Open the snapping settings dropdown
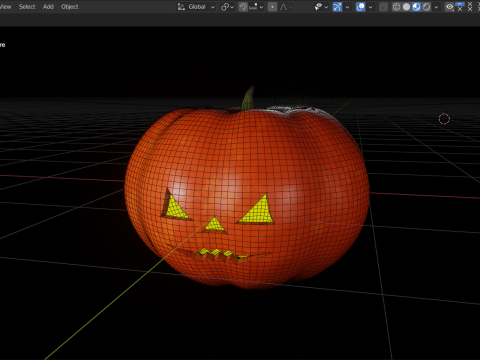The width and height of the screenshot is (480, 360). click(x=256, y=7)
